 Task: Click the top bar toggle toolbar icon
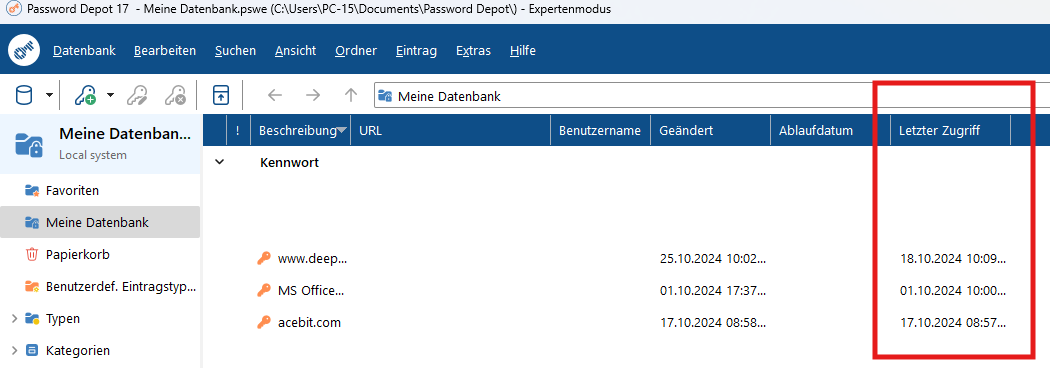[x=221, y=96]
